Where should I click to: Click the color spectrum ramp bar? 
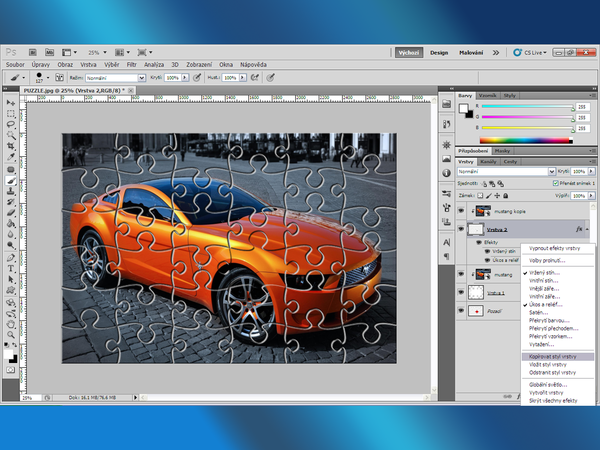click(x=526, y=140)
